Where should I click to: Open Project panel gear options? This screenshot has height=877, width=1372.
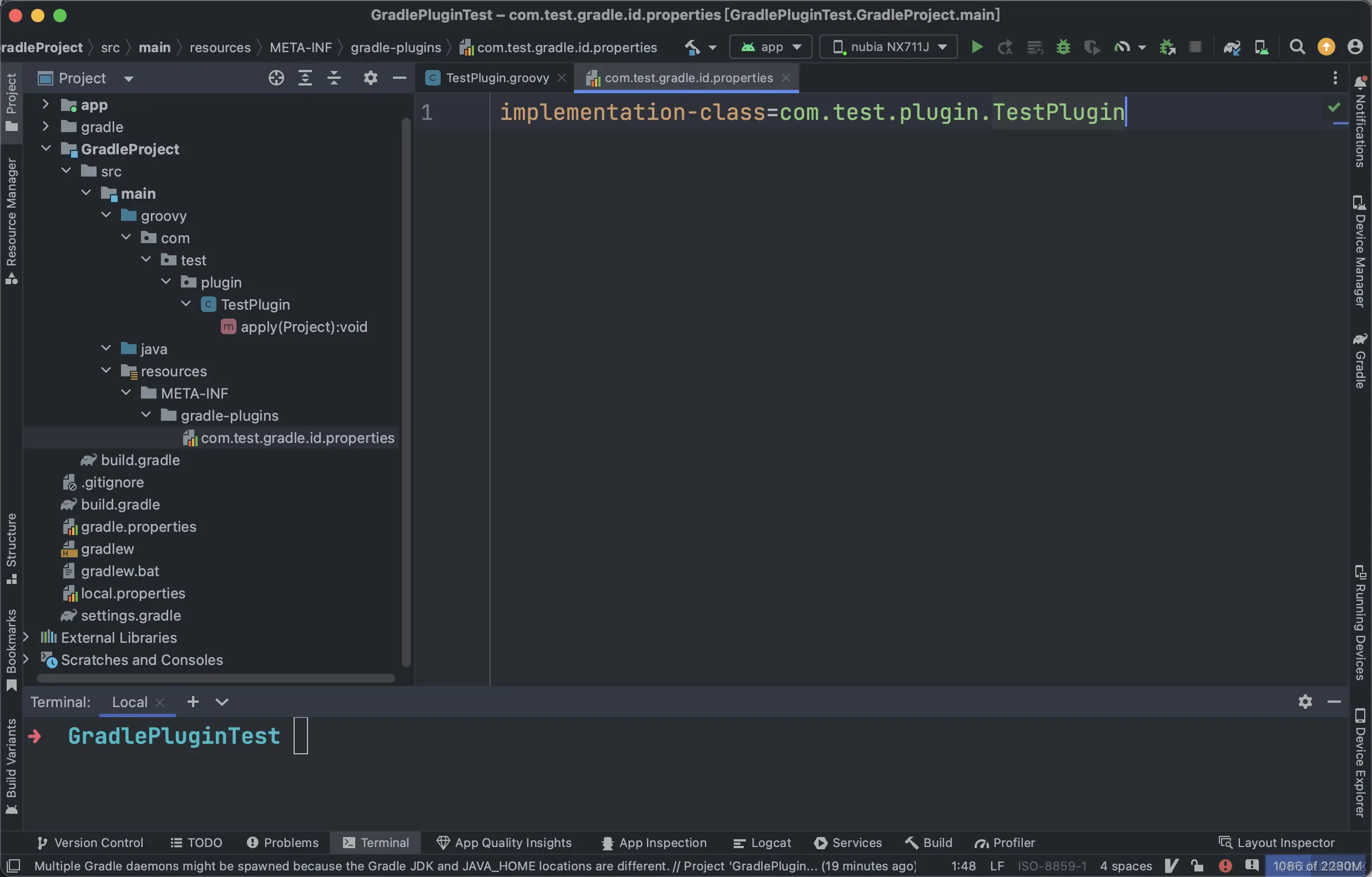(370, 78)
